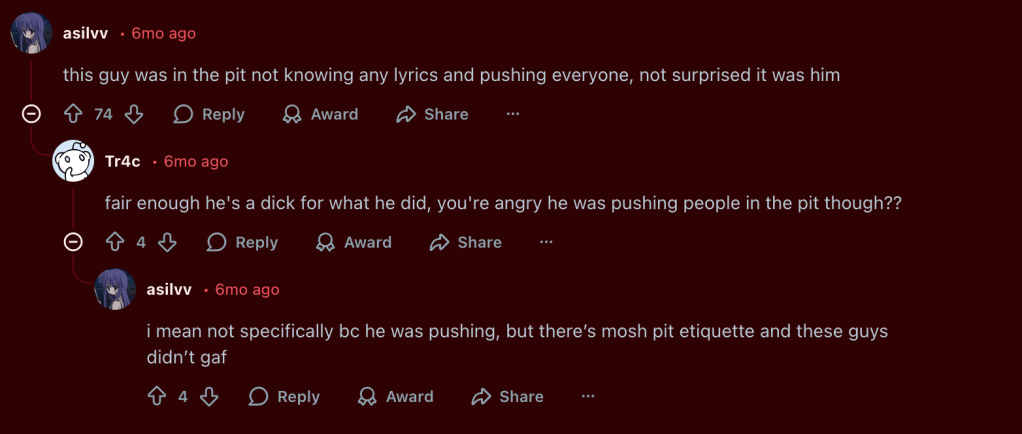Downvote asilvv's mosh pit etiquette reply

[210, 397]
